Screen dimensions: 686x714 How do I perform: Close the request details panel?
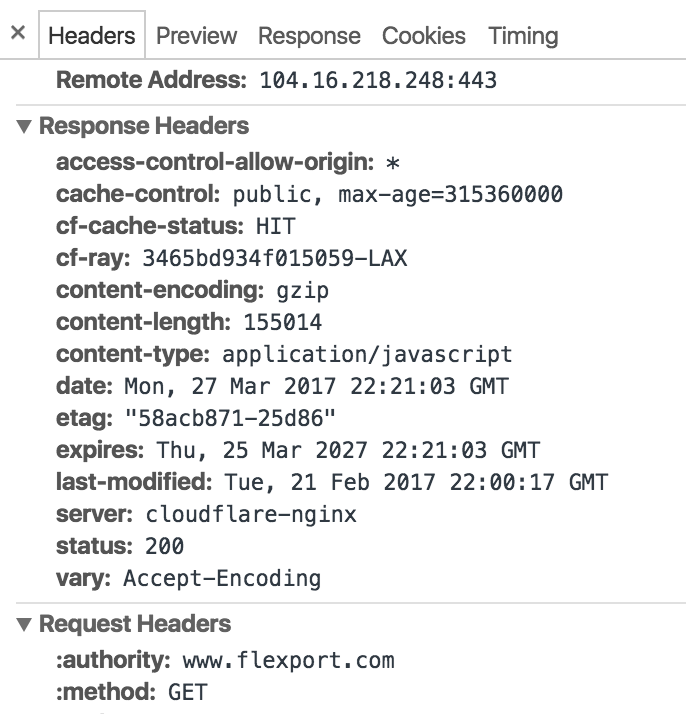(x=18, y=33)
